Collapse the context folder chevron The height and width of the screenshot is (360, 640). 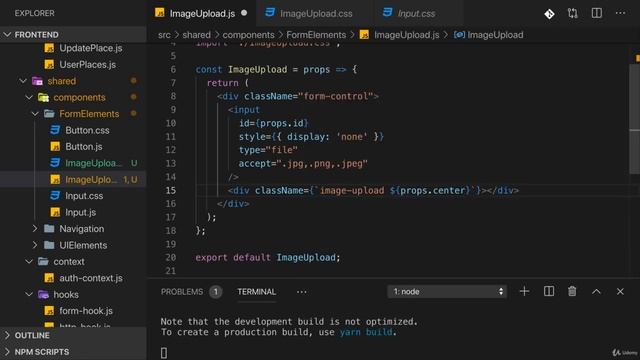[29, 261]
